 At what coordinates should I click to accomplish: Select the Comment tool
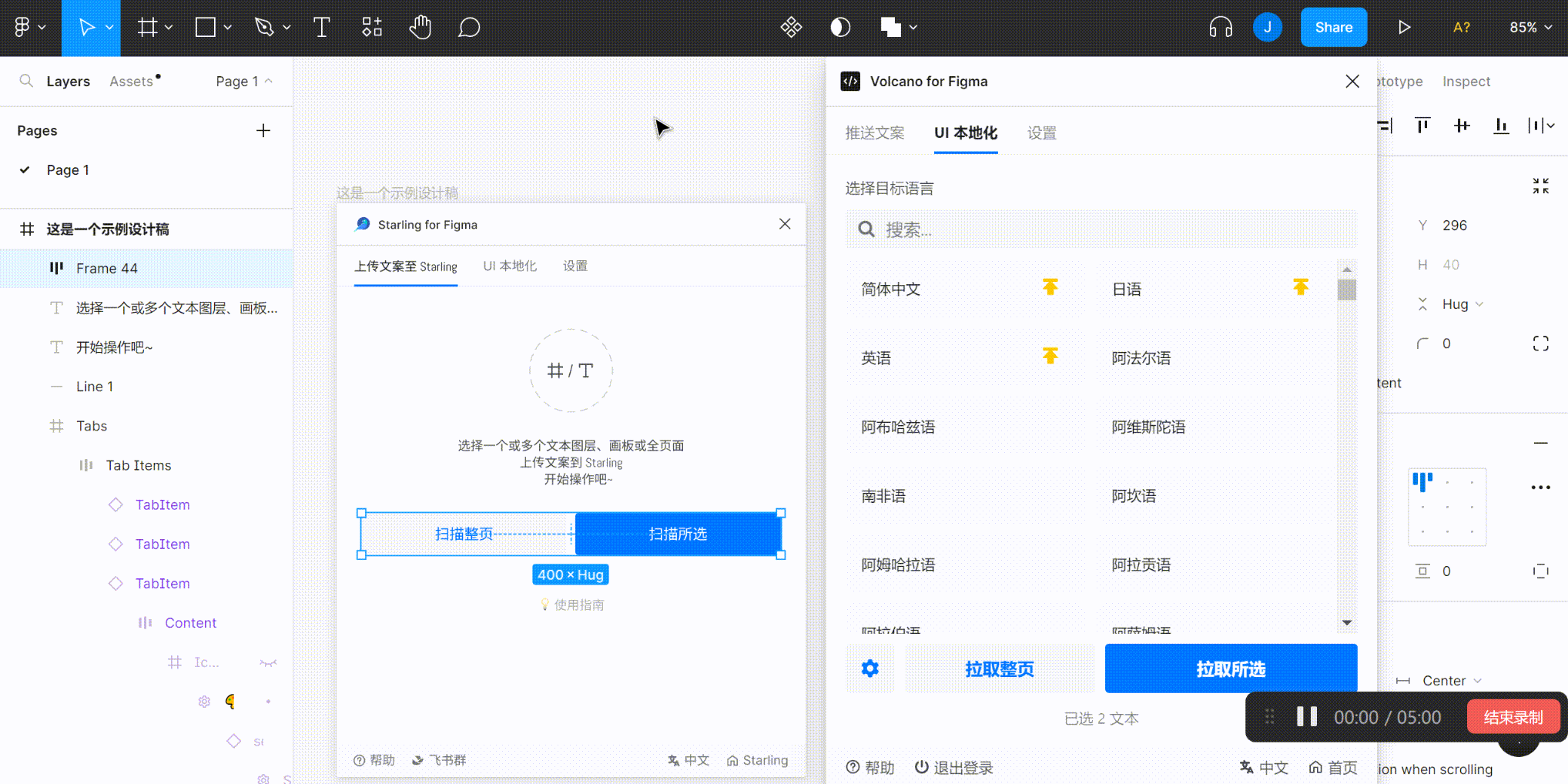pos(469,28)
